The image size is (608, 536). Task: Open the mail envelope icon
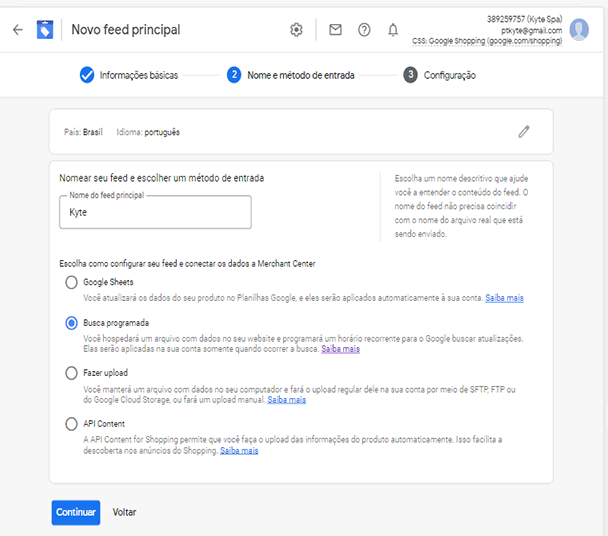pos(335,29)
